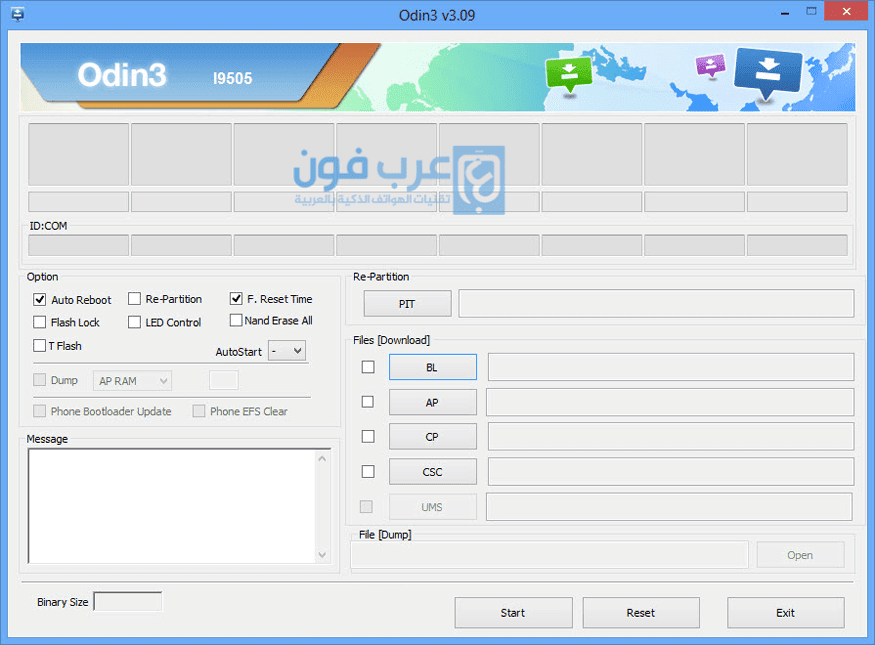
Task: Click the UMS button
Action: pyautogui.click(x=432, y=507)
